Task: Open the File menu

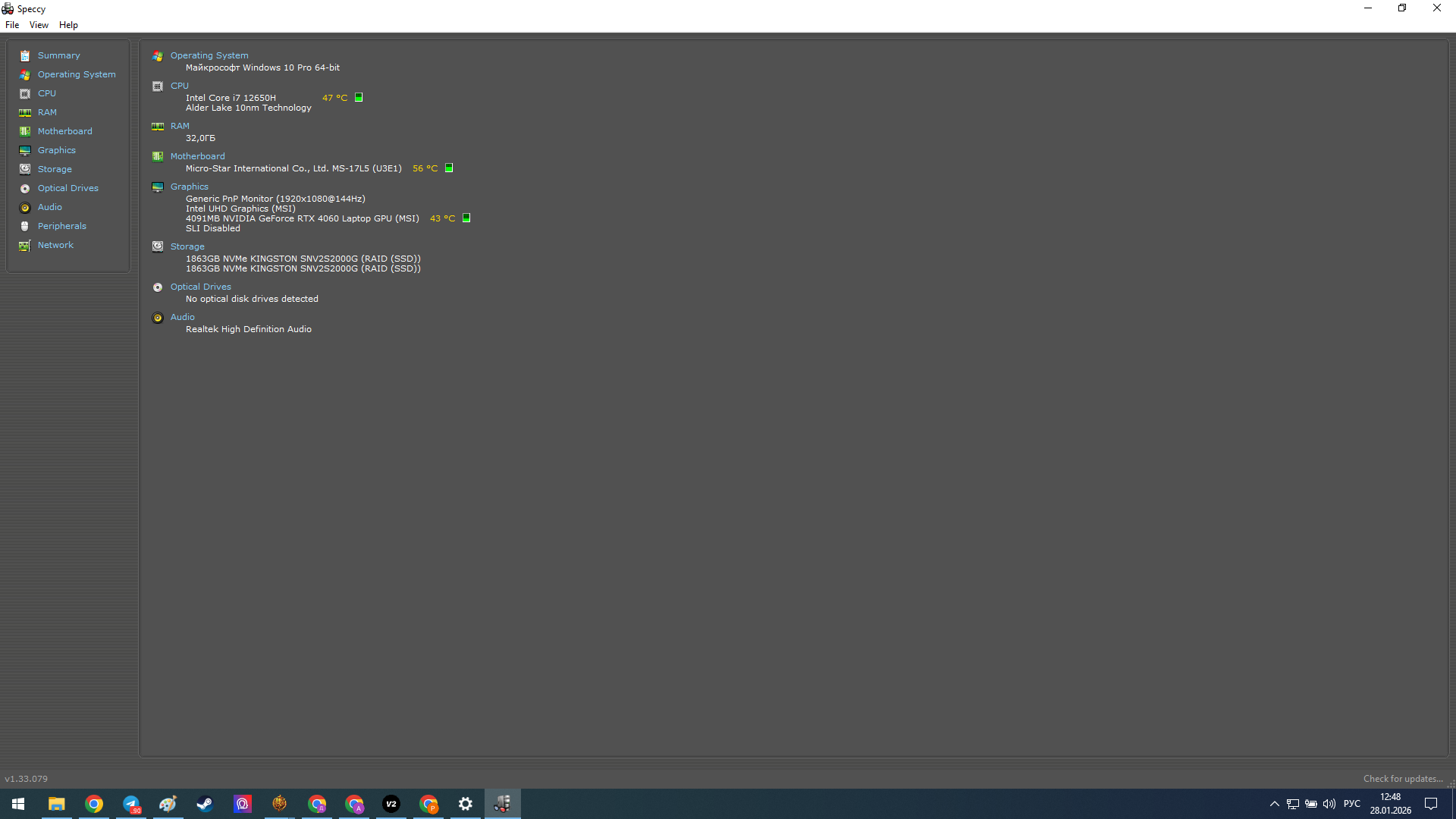Action: coord(12,25)
